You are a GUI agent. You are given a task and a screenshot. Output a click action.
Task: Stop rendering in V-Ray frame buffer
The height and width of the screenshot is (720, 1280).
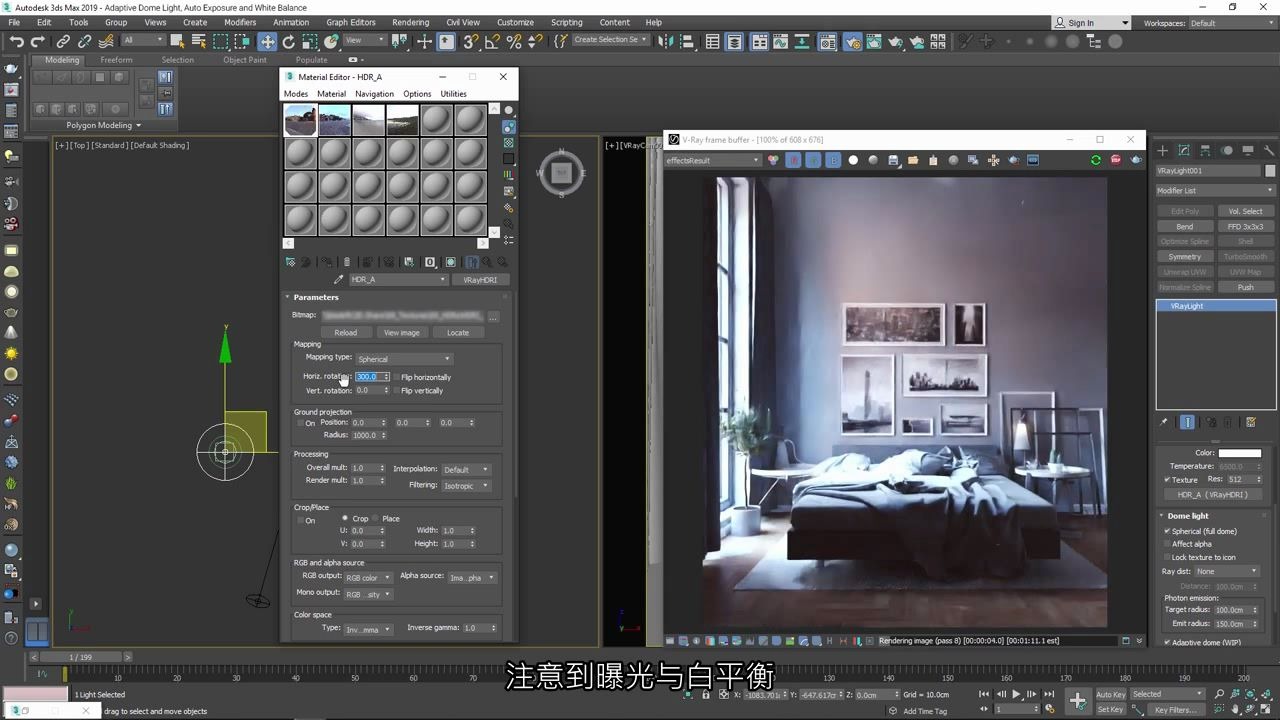coord(1116,160)
